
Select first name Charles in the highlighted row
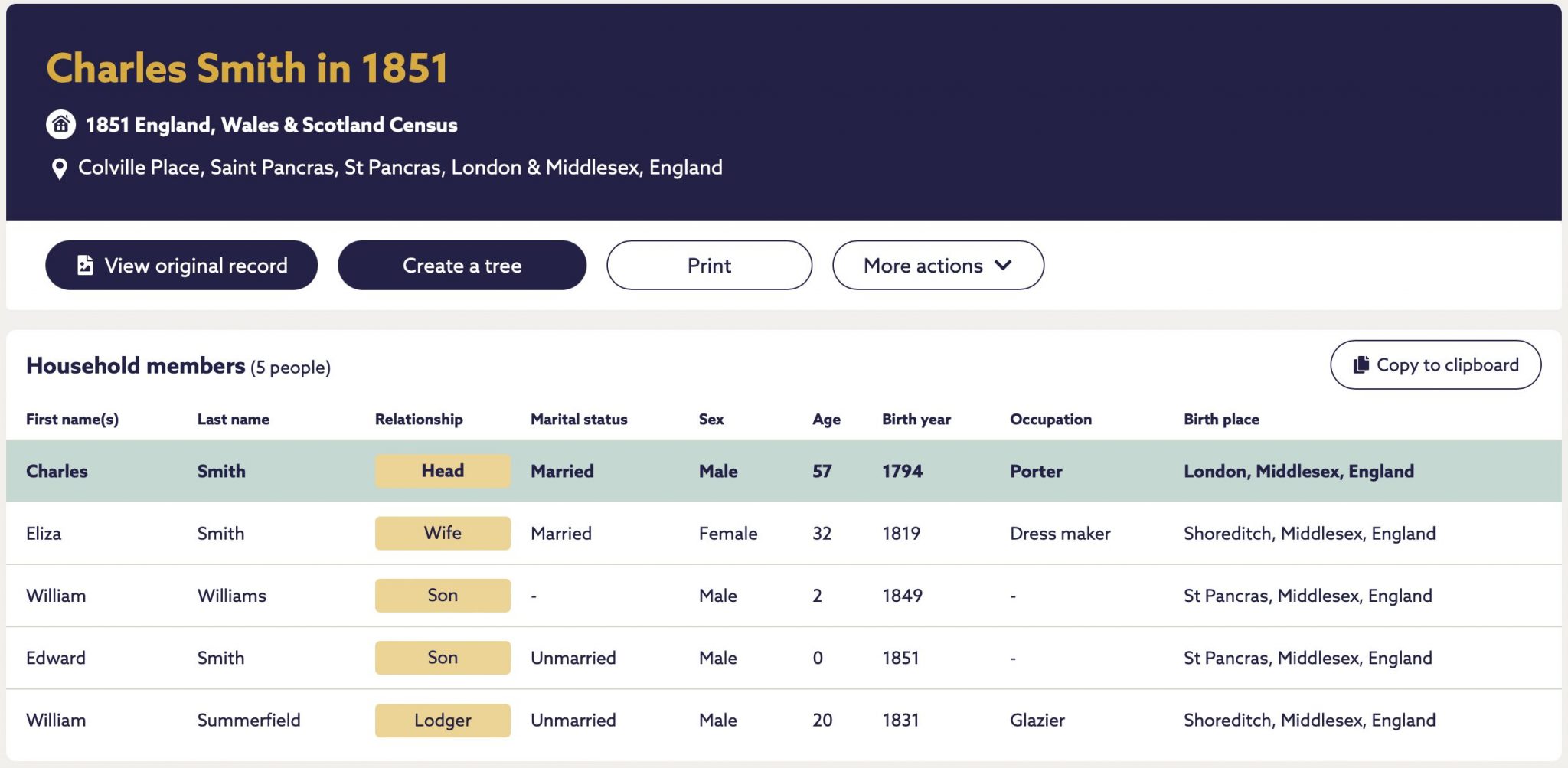tap(57, 471)
